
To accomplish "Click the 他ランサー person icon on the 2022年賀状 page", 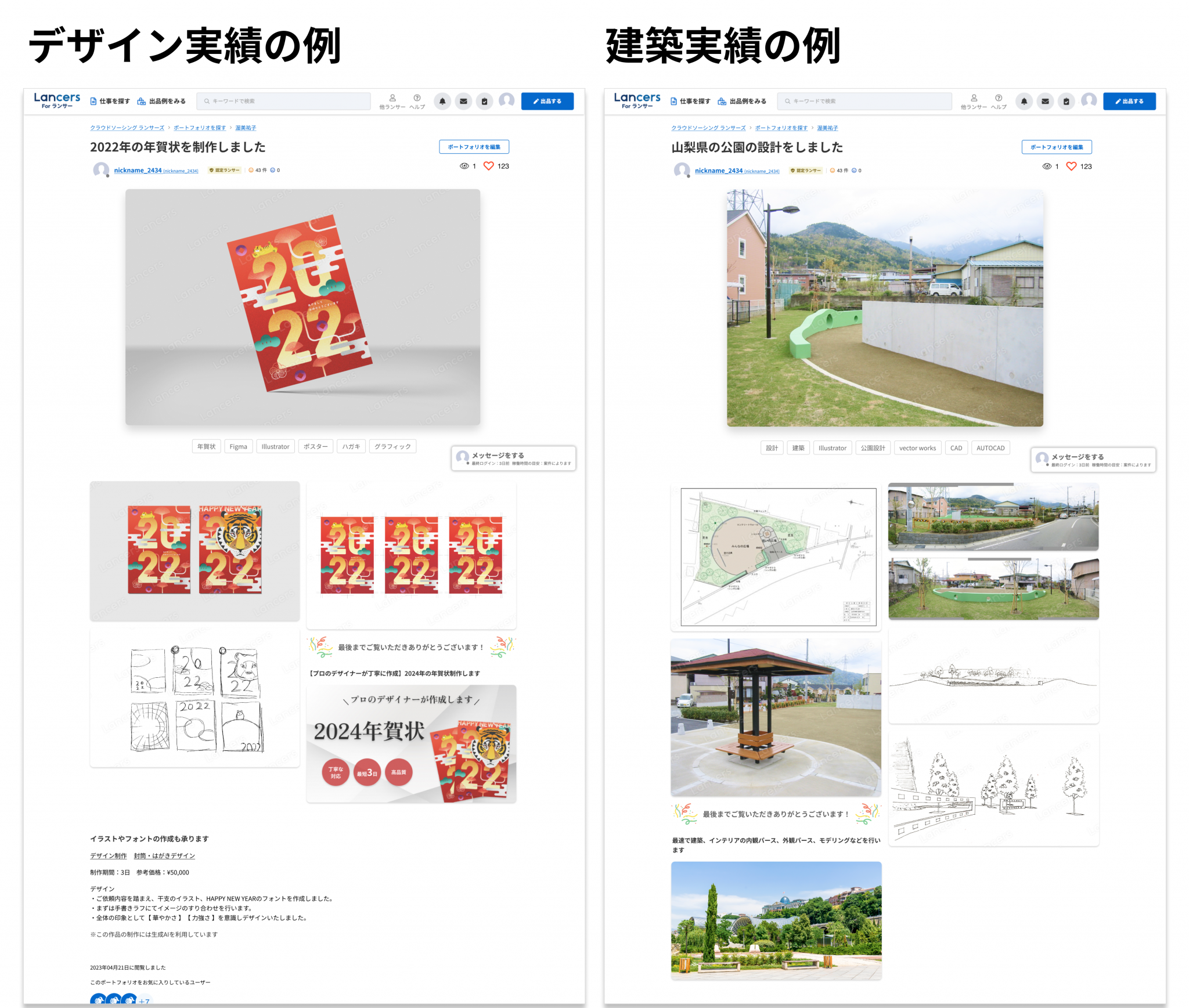I will coord(392,98).
